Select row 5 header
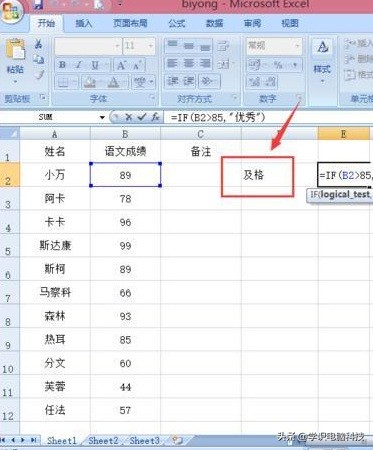Image resolution: width=373 pixels, height=450 pixels. (x=9, y=245)
